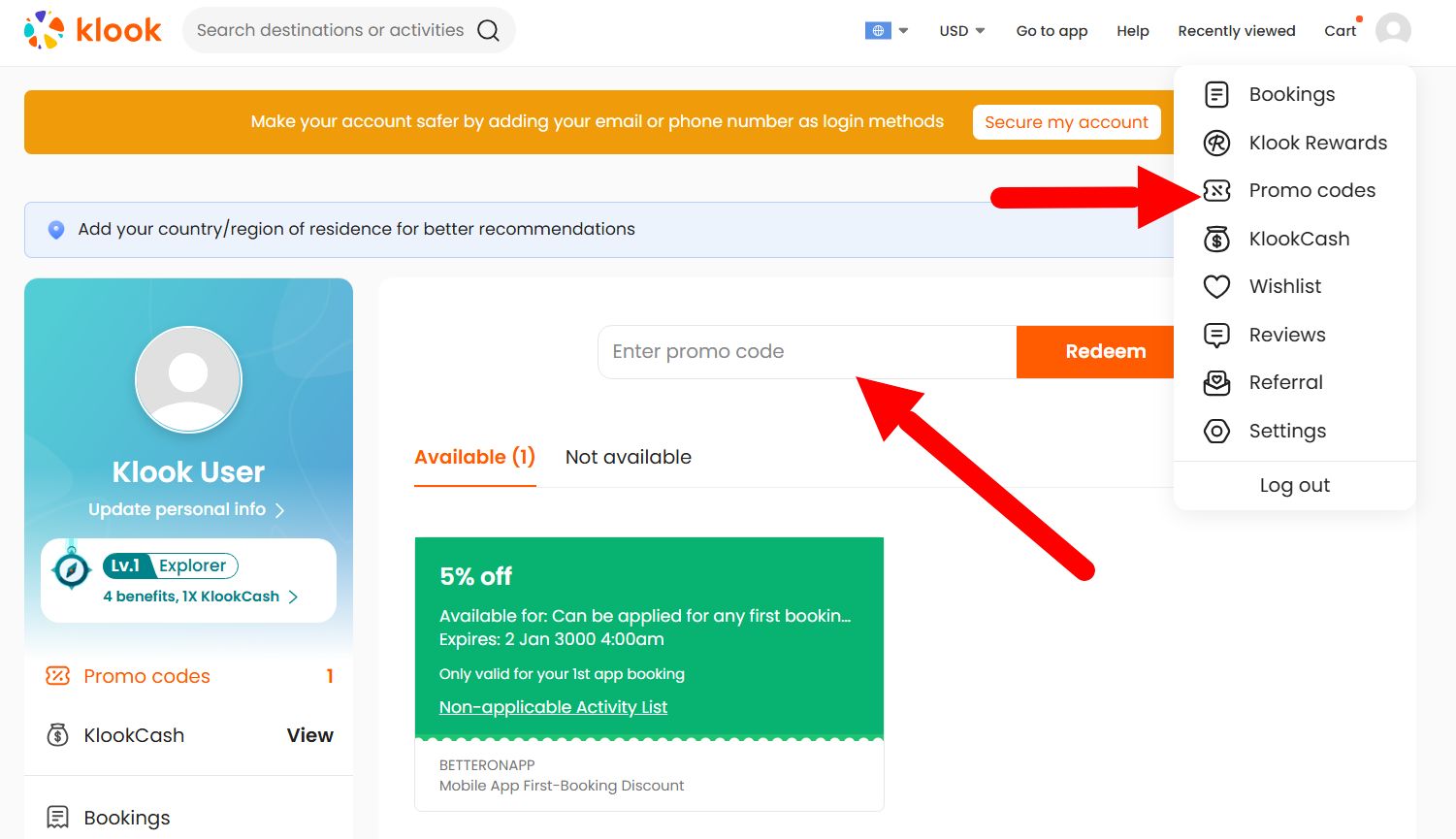1456x839 pixels.
Task: Click the profile avatar icon
Action: (1394, 30)
